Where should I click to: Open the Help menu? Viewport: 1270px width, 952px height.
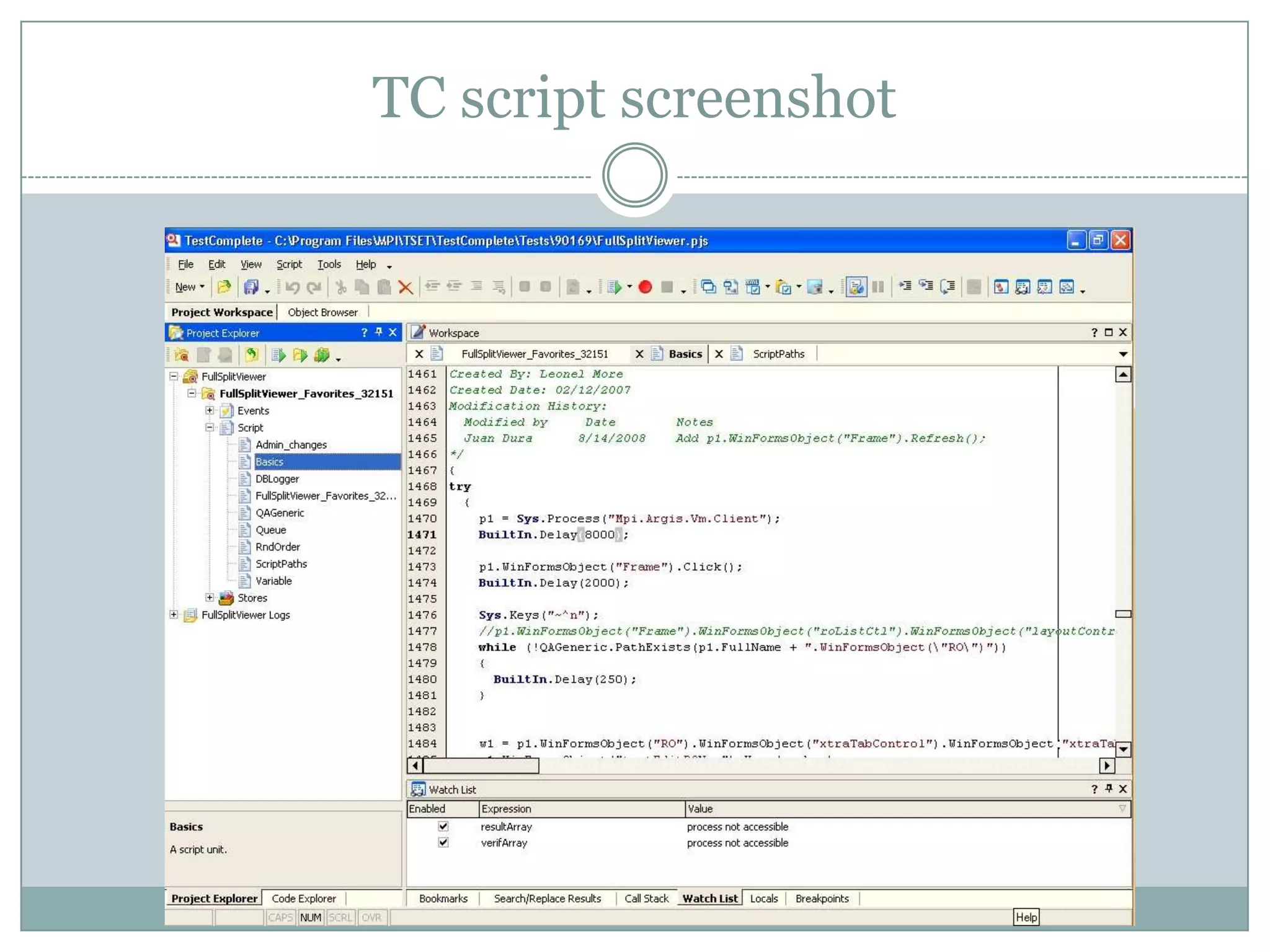(x=366, y=264)
